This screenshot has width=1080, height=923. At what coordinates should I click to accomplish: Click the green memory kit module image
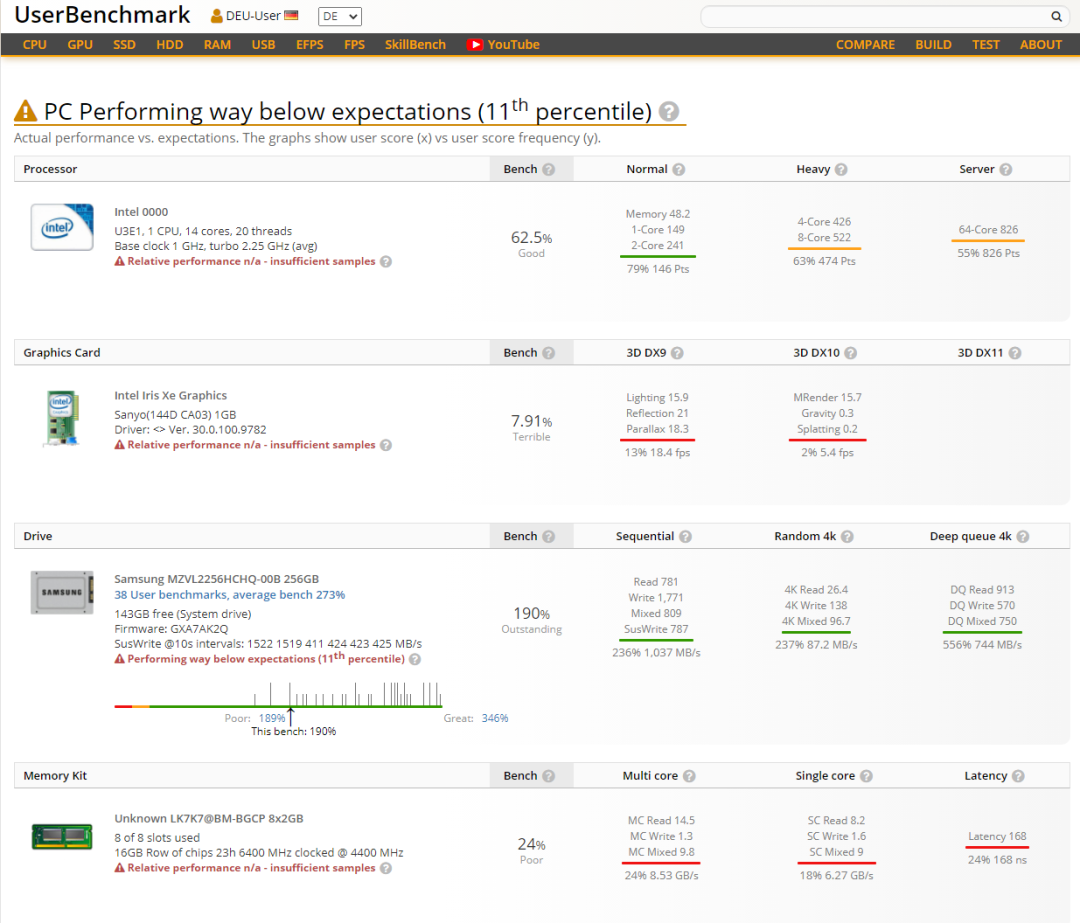pos(62,835)
